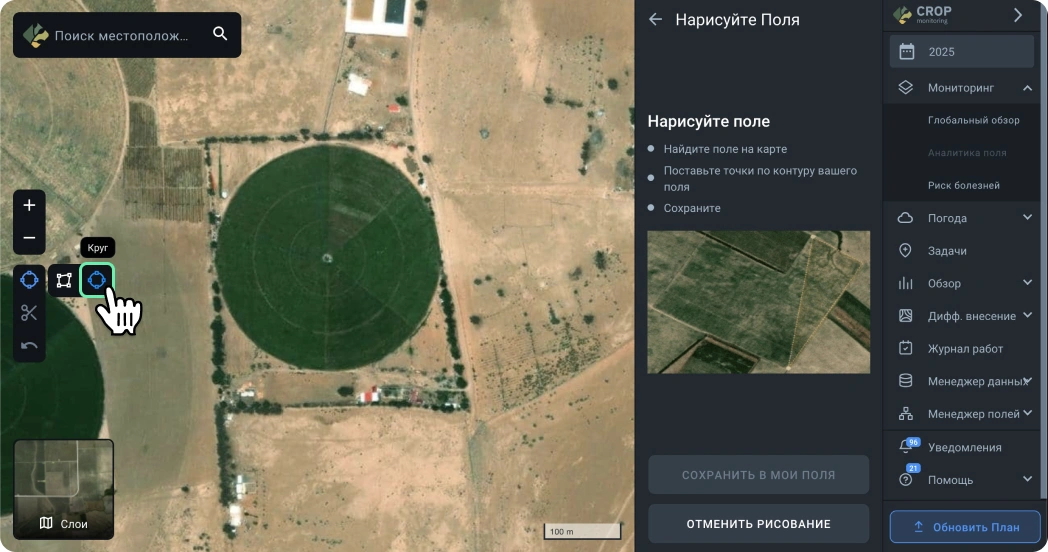This screenshot has height=552, width=1048.
Task: Expand the Обзор menu
Action: click(x=1027, y=283)
